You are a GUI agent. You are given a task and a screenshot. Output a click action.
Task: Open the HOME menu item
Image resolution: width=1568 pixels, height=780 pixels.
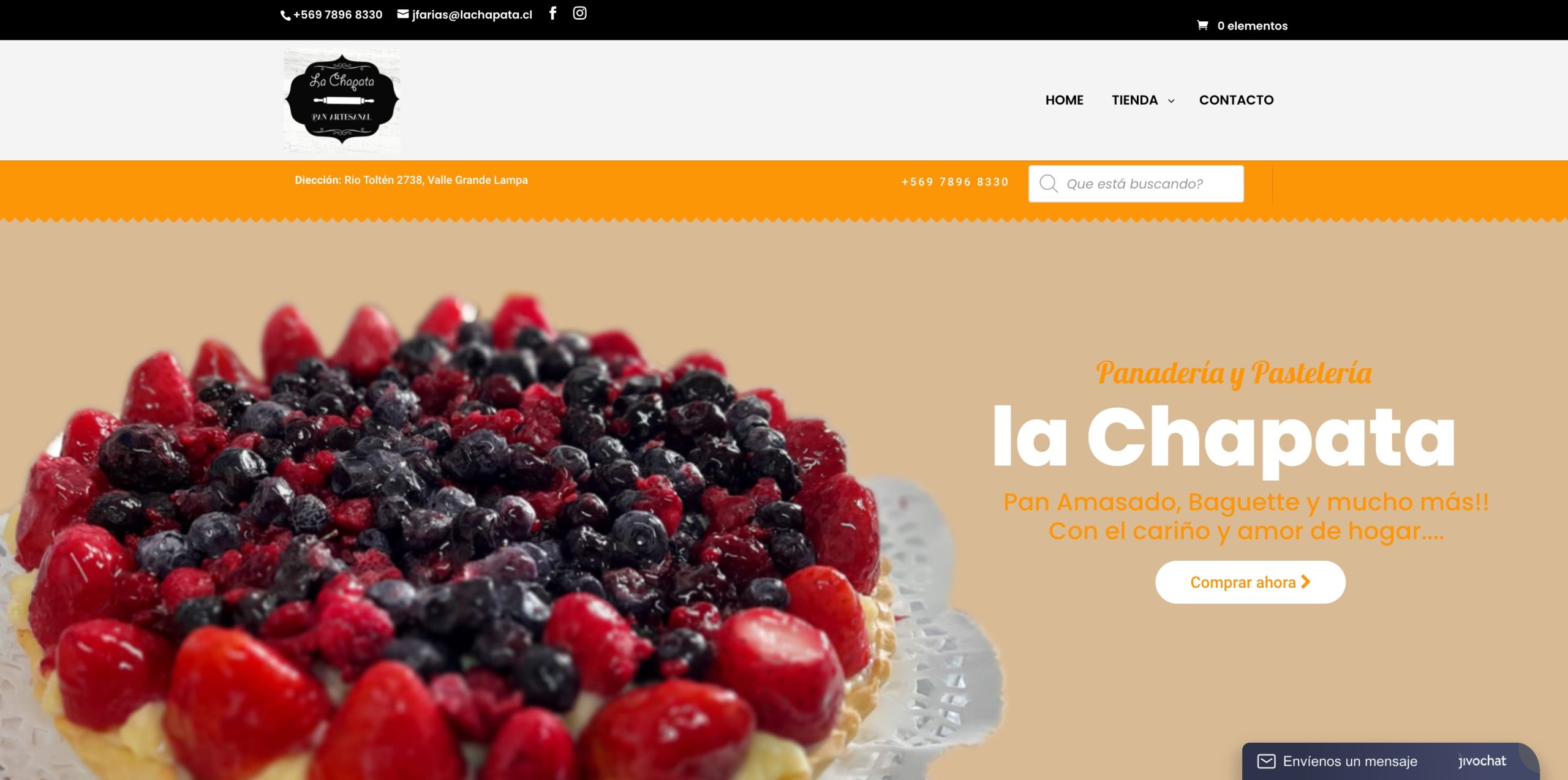1064,100
